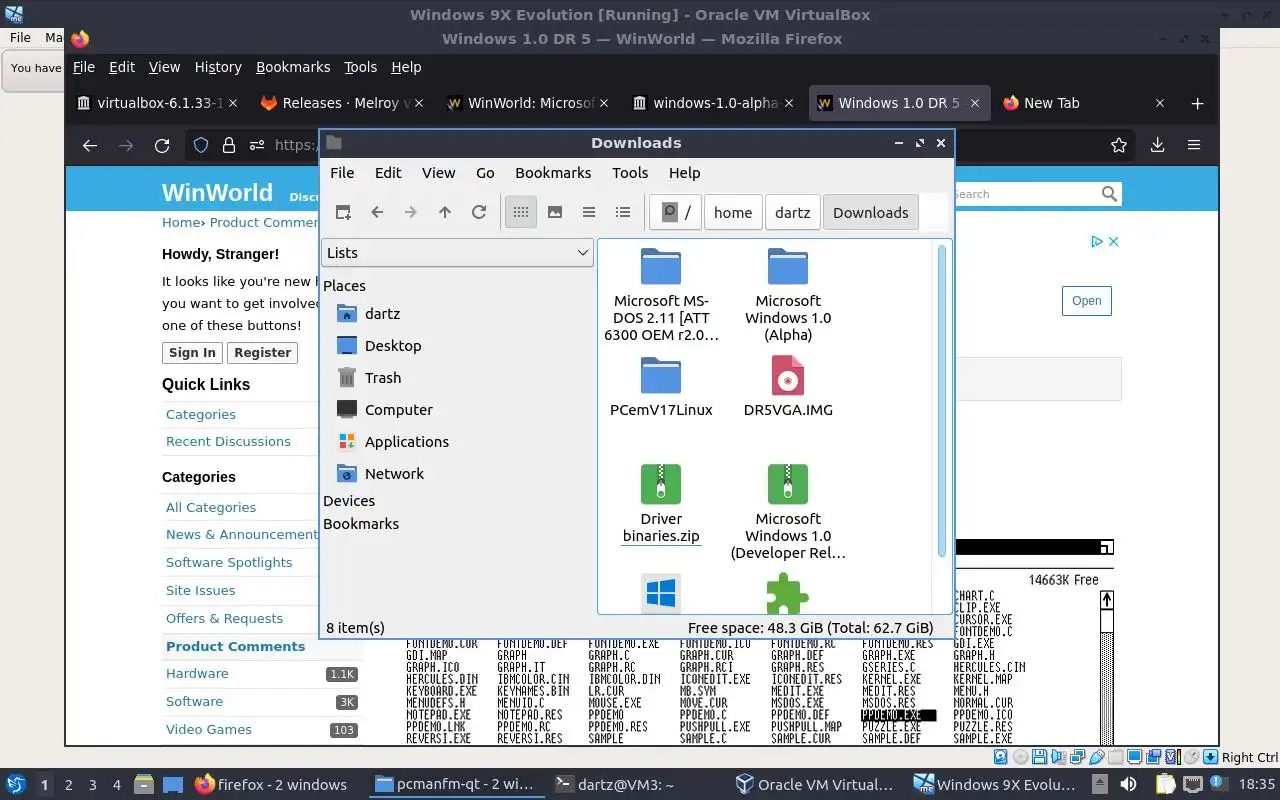
Task: Switch file manager to thumbnail view
Action: (x=555, y=212)
